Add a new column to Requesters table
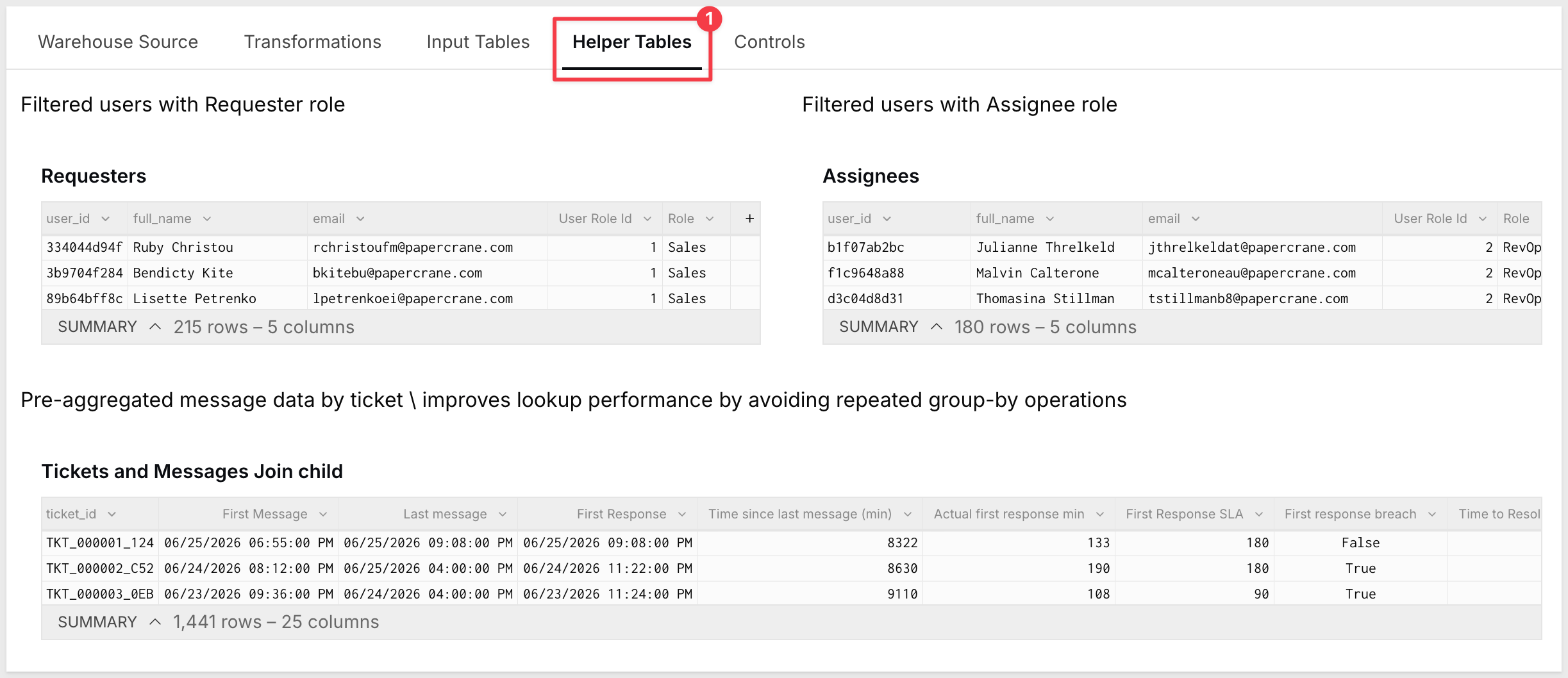 [749, 219]
